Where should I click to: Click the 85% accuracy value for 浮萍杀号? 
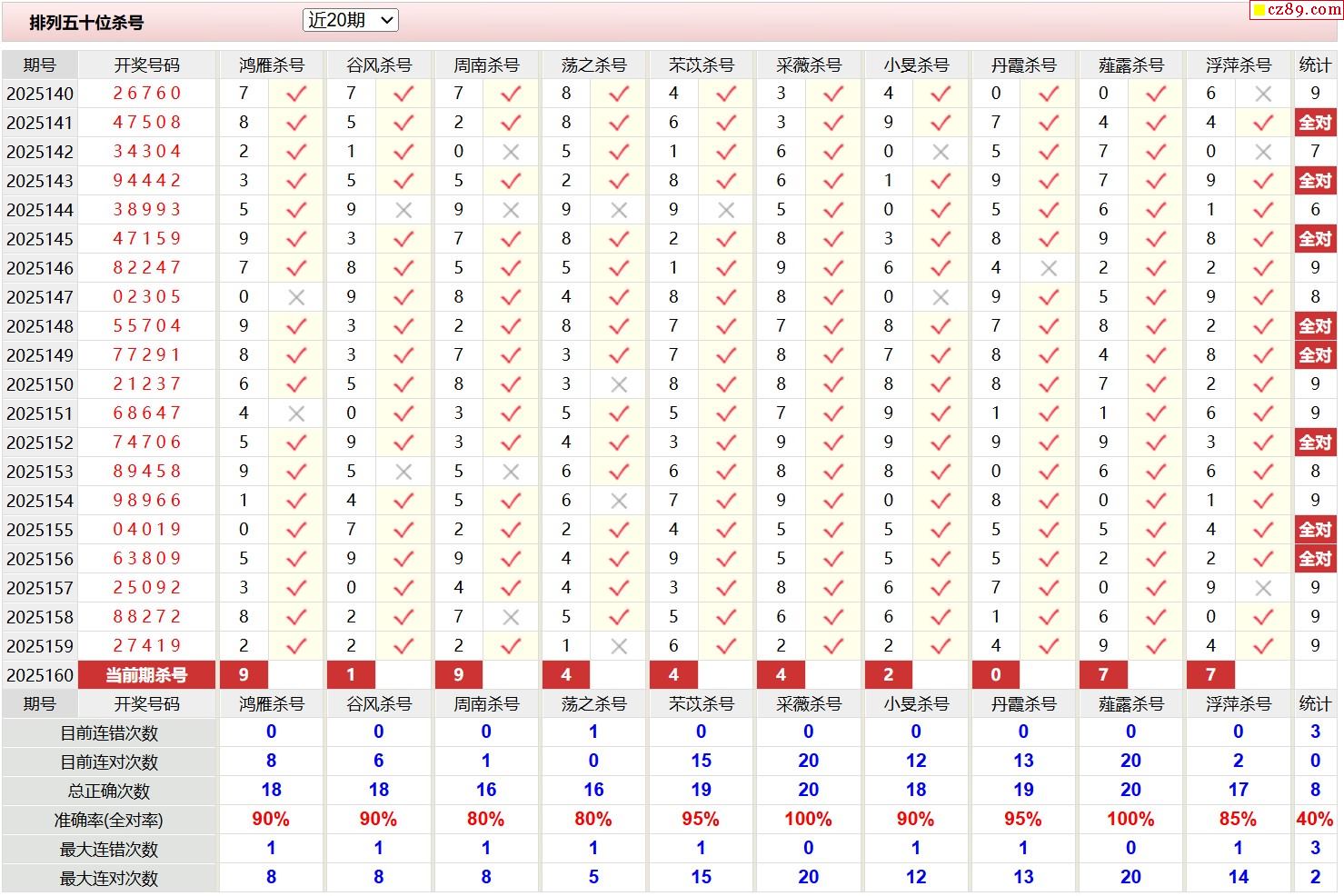point(1238,820)
